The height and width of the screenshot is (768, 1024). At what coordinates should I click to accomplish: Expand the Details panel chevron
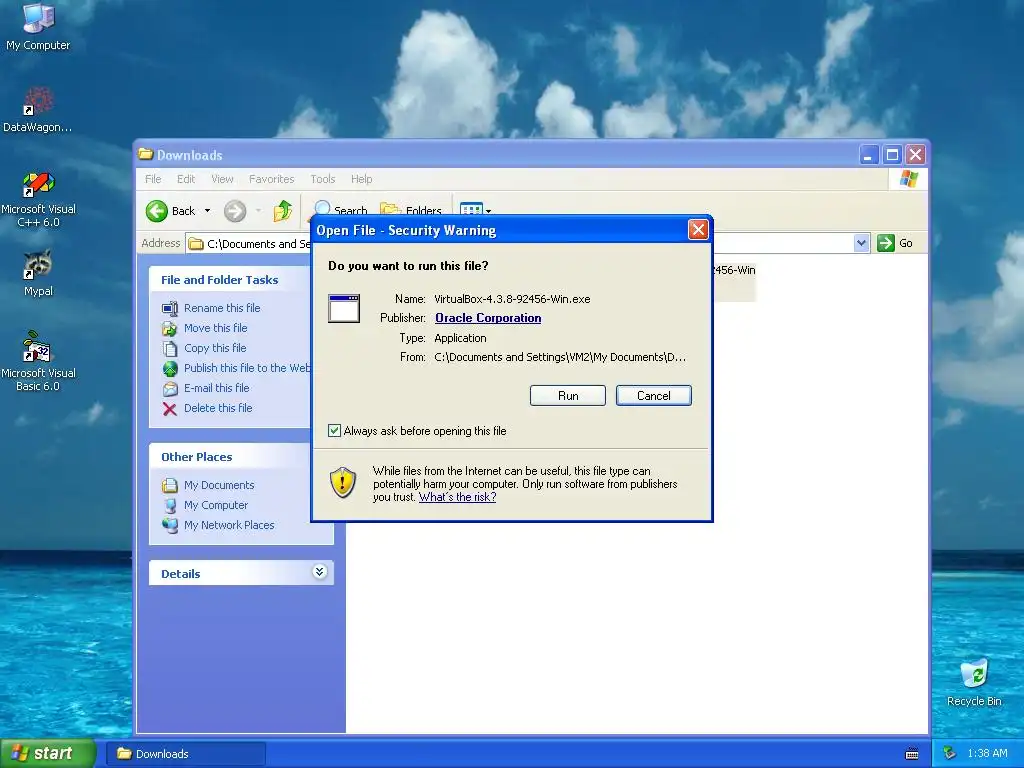click(319, 572)
